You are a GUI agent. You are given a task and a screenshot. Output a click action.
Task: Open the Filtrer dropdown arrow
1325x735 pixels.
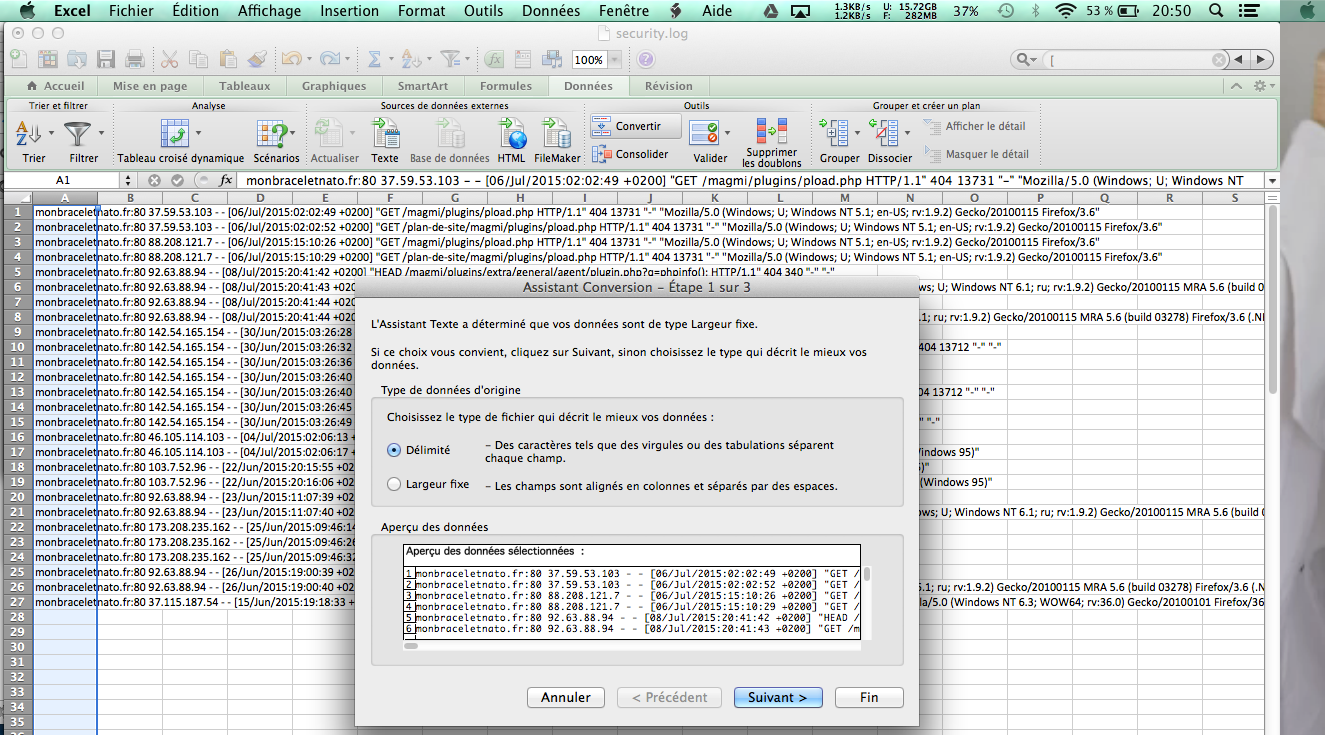click(x=100, y=133)
